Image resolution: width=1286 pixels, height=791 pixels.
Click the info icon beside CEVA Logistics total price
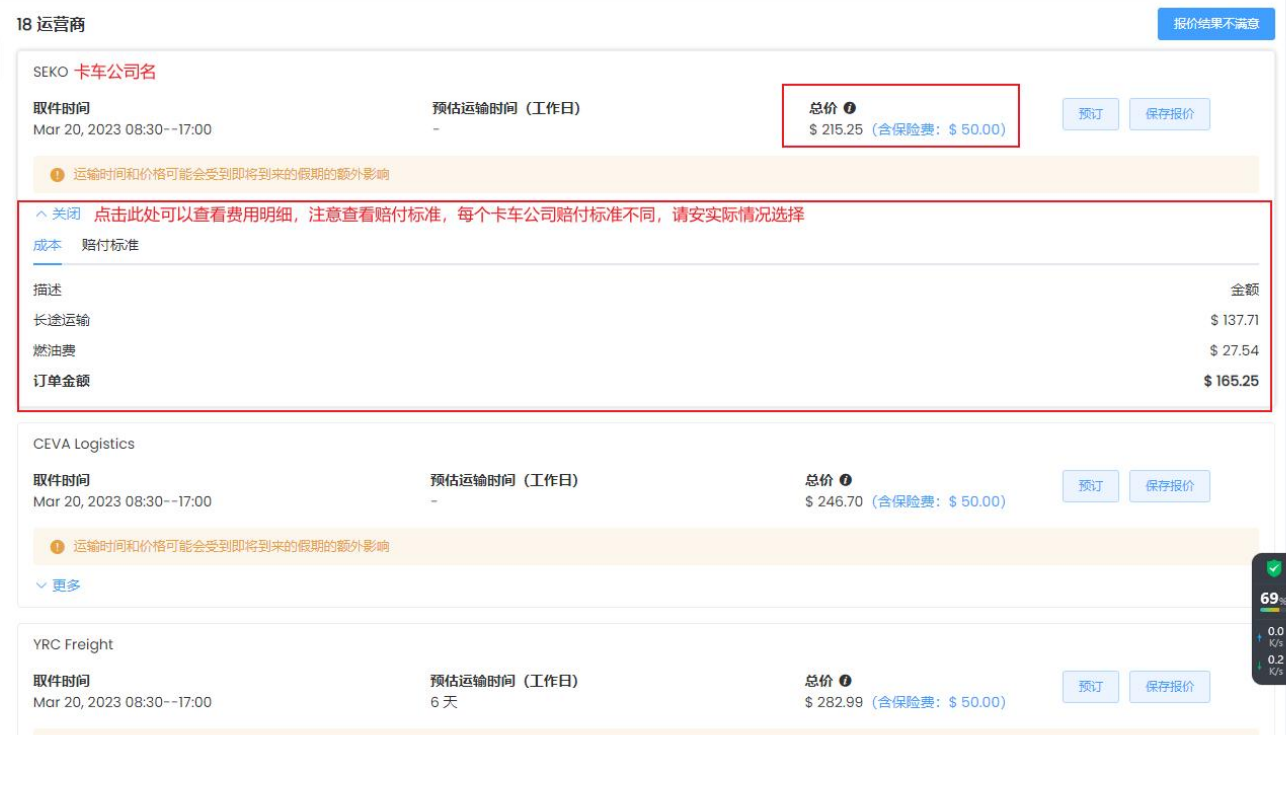click(845, 480)
